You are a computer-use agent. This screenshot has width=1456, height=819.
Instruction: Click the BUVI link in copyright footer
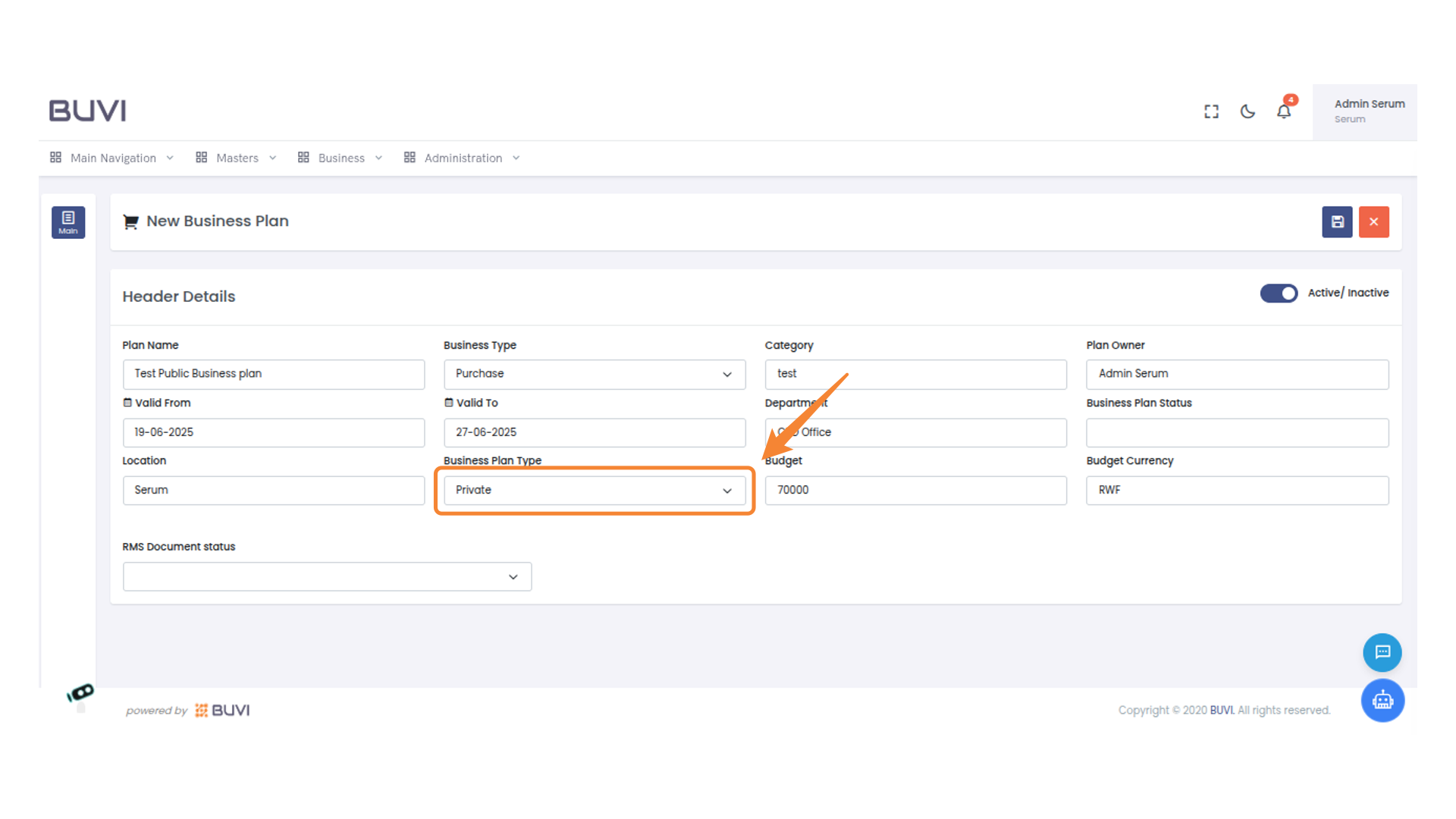(x=1221, y=711)
